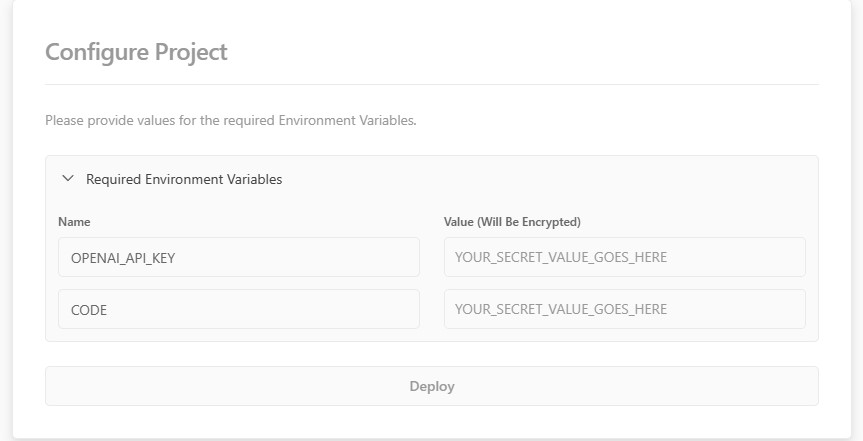Click the environment variables instruction text
The height and width of the screenshot is (441, 863).
[230, 120]
